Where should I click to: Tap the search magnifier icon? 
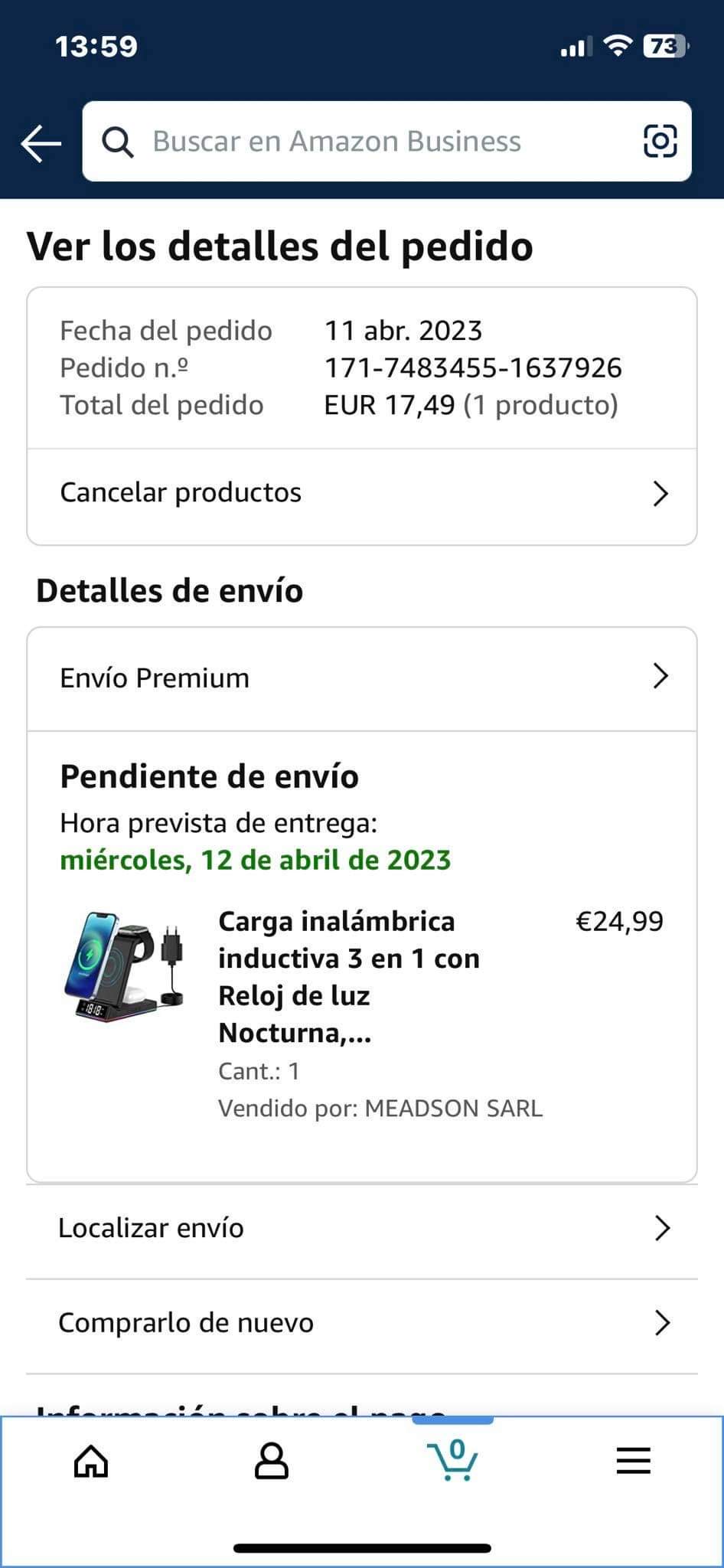pos(118,142)
